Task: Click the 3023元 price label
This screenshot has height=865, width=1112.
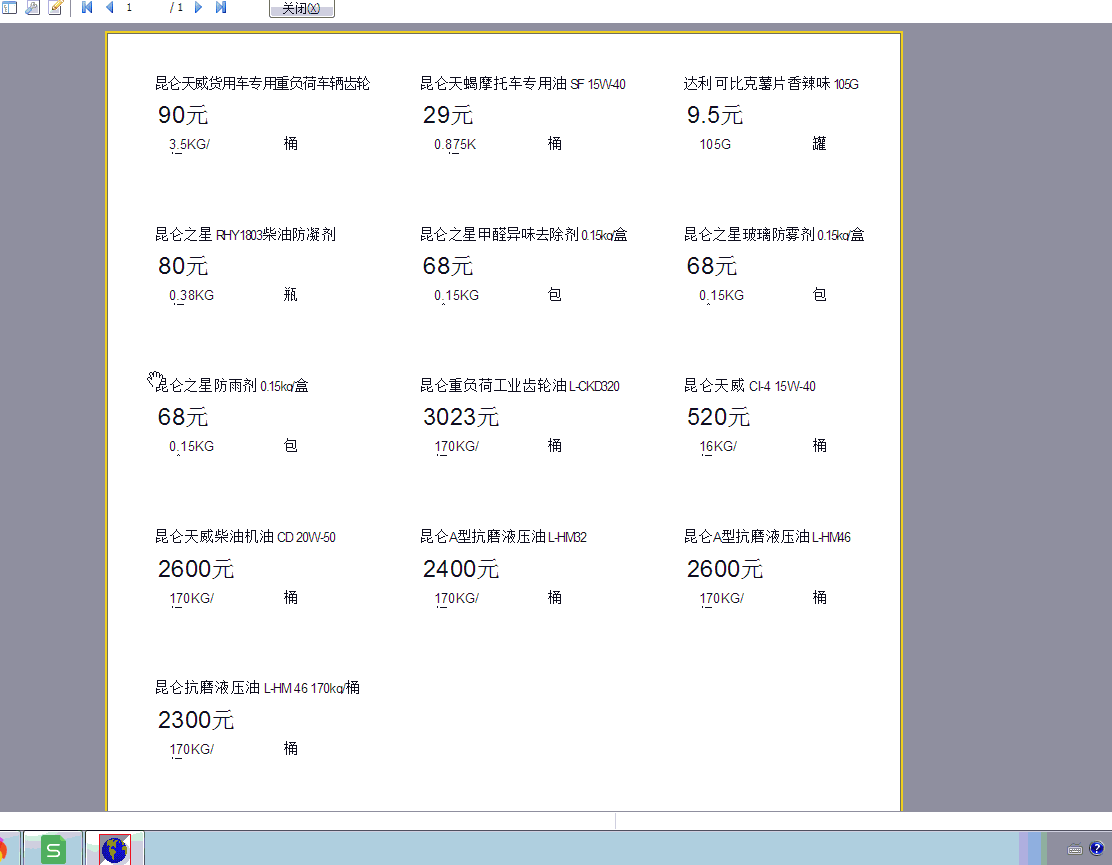Action: pos(460,417)
